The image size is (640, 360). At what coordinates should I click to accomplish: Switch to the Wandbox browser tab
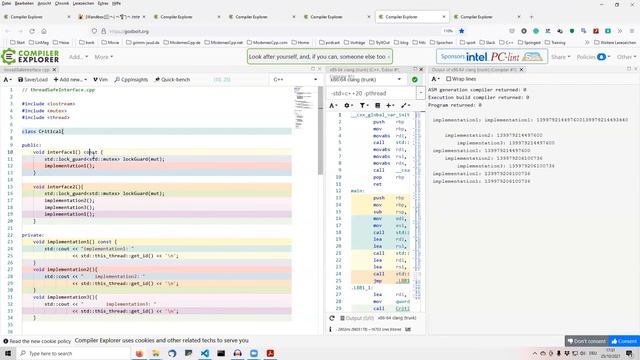pos(112,17)
